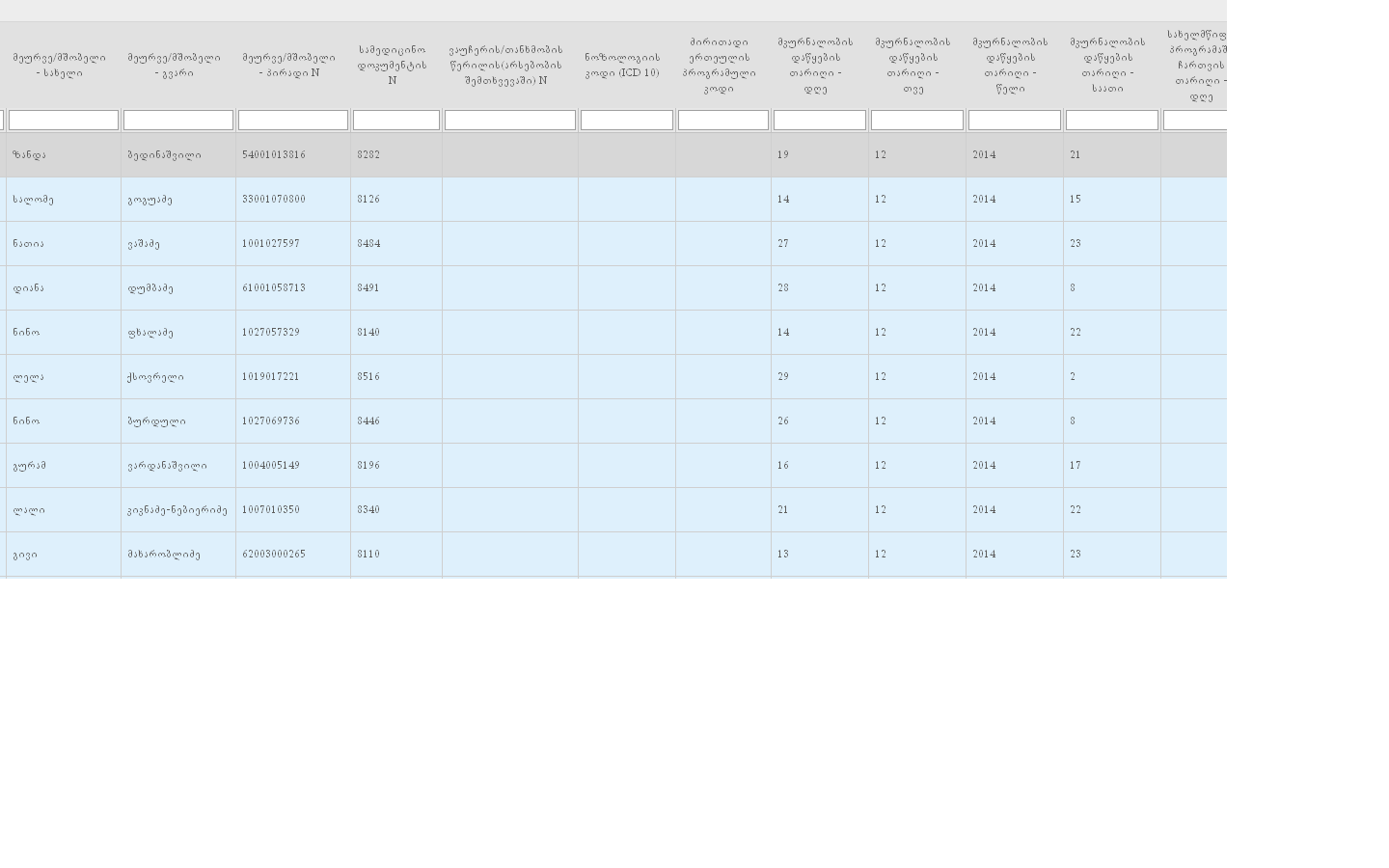1389x868 pixels.
Task: Click the filter input under სამედიცინო დოკუმენტის N
Action: coord(396,120)
